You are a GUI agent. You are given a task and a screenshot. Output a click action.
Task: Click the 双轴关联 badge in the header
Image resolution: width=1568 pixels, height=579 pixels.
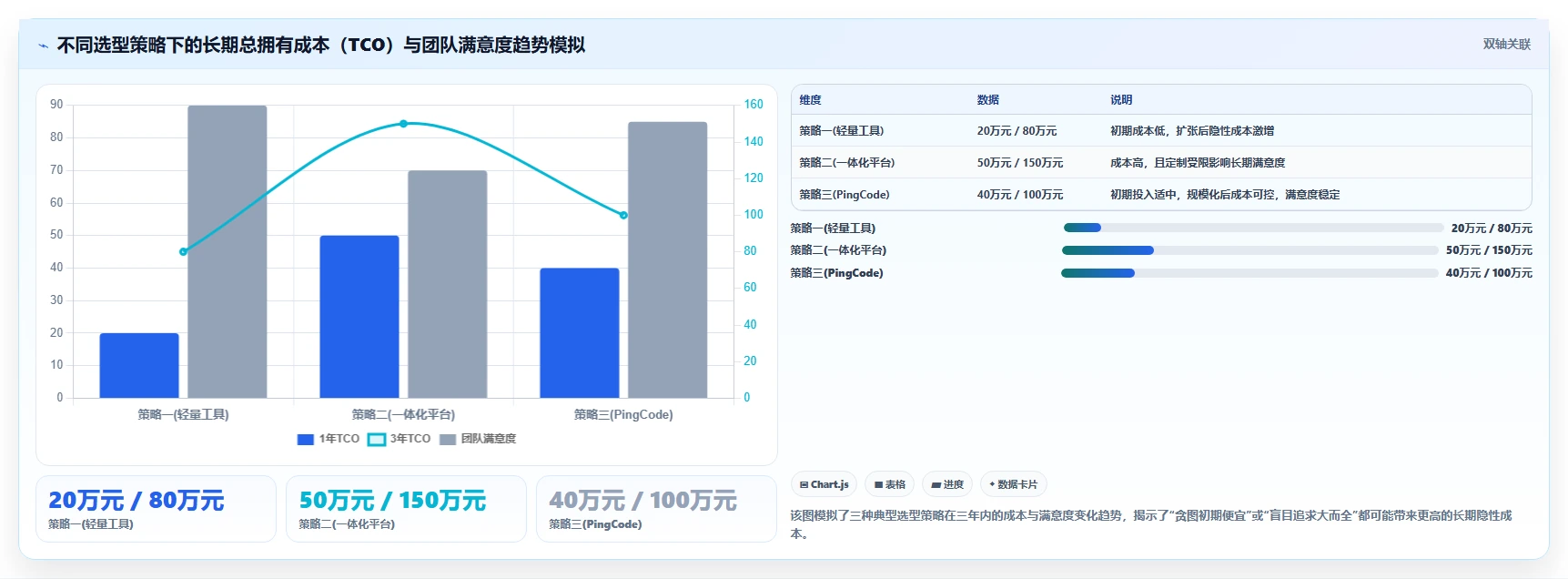[x=1506, y=44]
